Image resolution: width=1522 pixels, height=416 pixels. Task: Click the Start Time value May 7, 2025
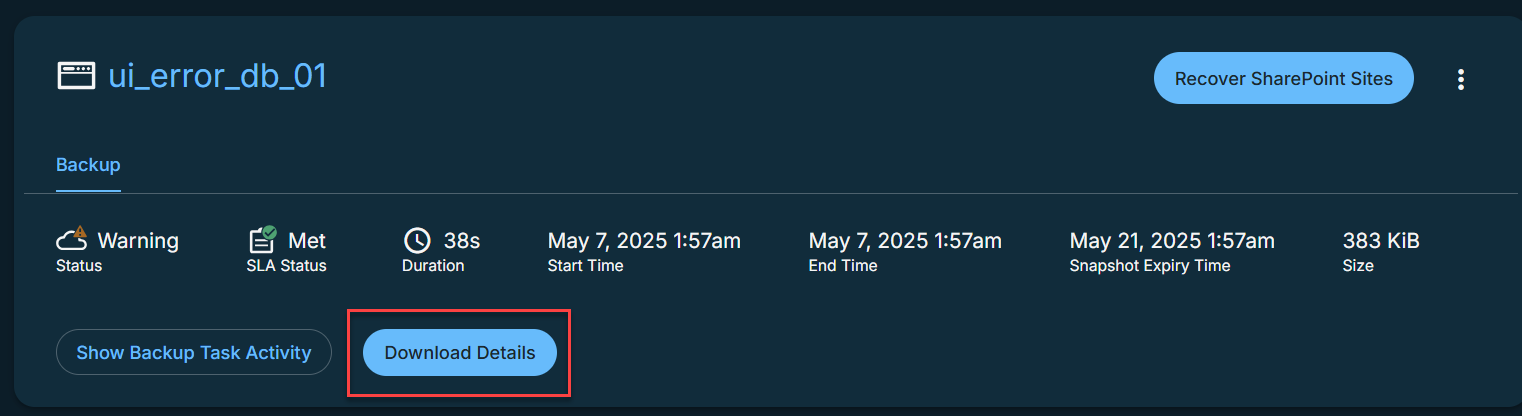(x=644, y=241)
